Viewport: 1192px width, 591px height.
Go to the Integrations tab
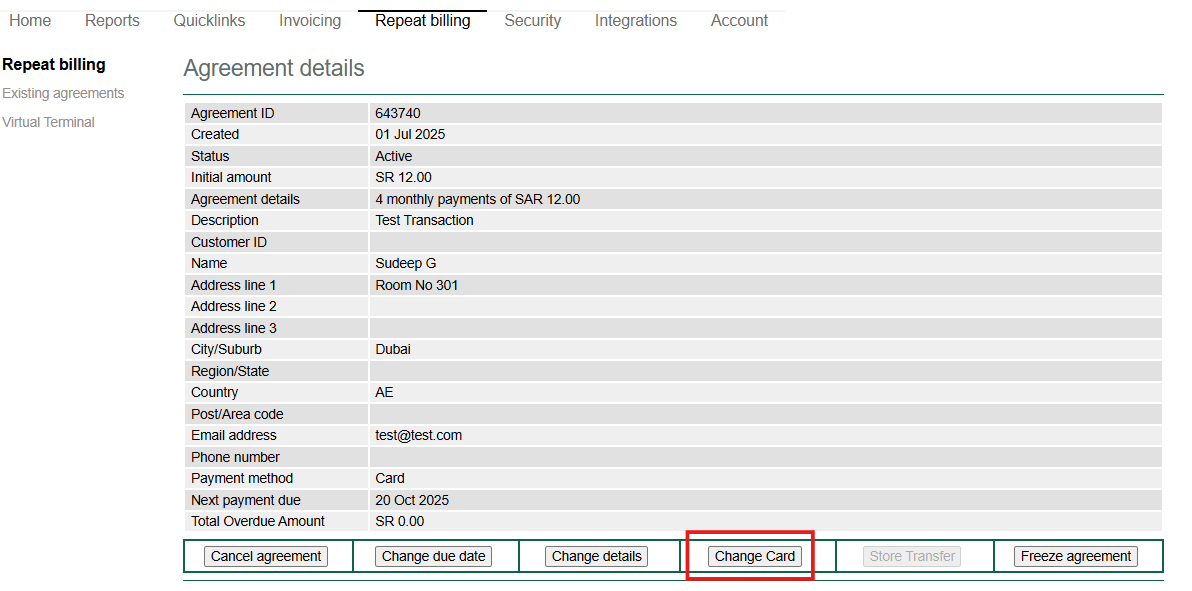[636, 21]
